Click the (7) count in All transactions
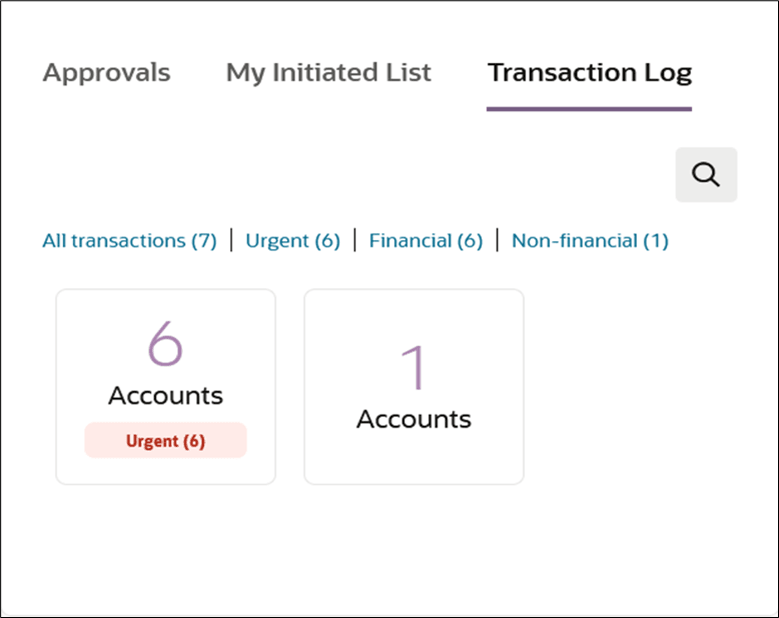This screenshot has height=618, width=779. [x=203, y=241]
